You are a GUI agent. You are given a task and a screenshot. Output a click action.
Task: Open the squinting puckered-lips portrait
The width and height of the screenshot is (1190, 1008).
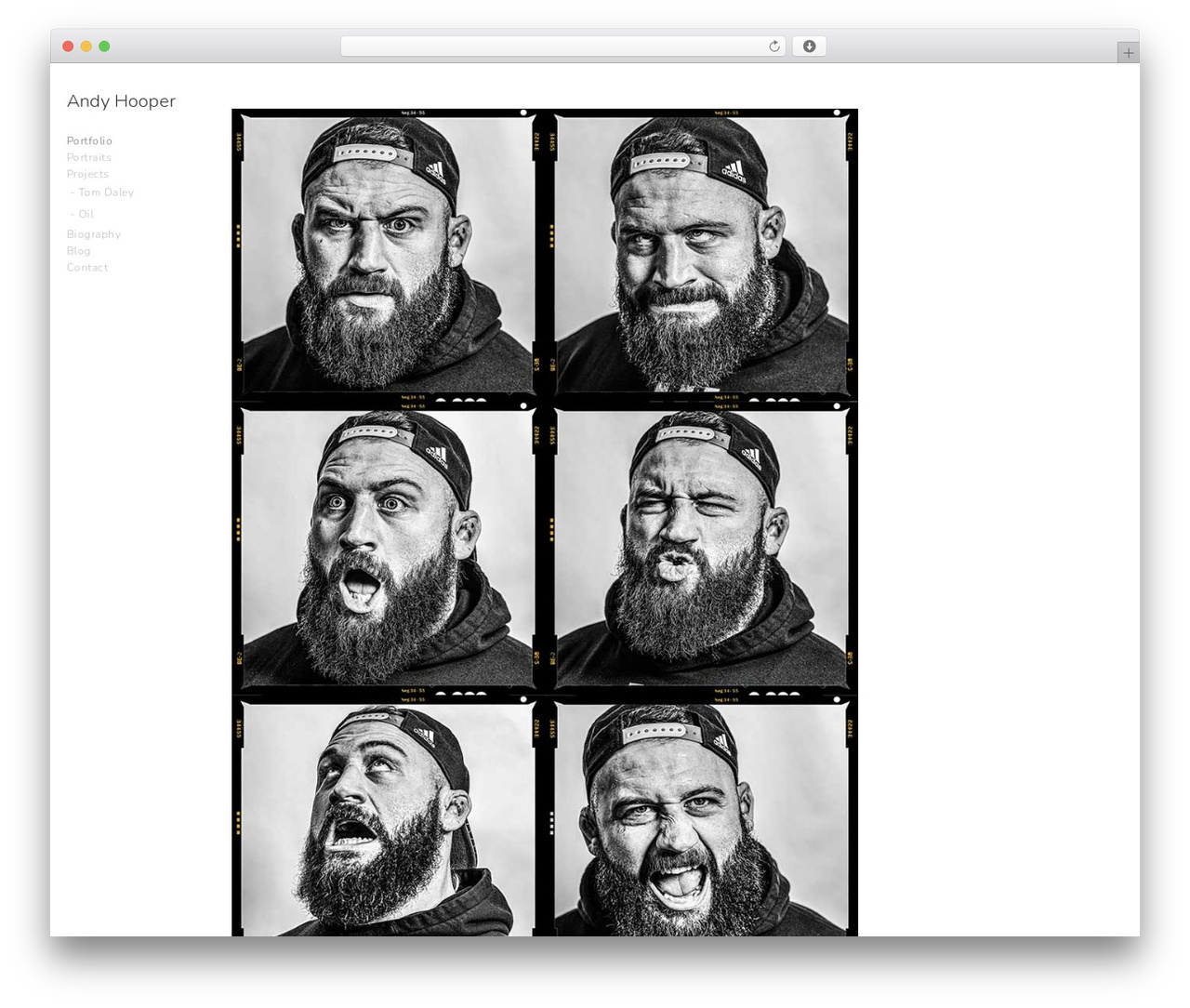[701, 548]
